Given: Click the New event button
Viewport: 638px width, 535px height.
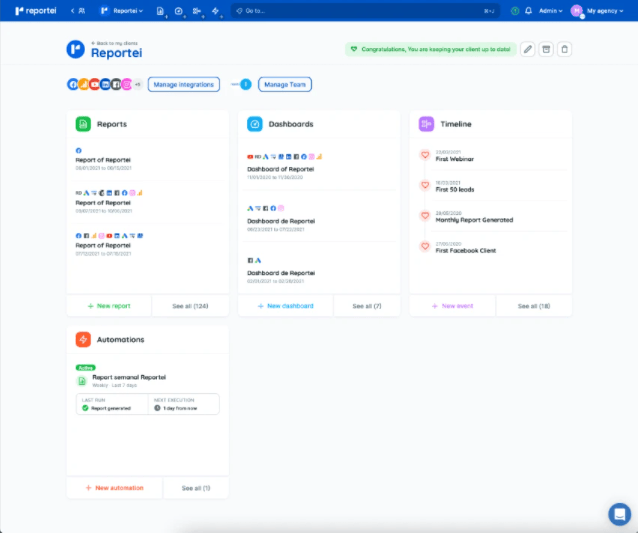Looking at the screenshot, I should tap(452, 306).
